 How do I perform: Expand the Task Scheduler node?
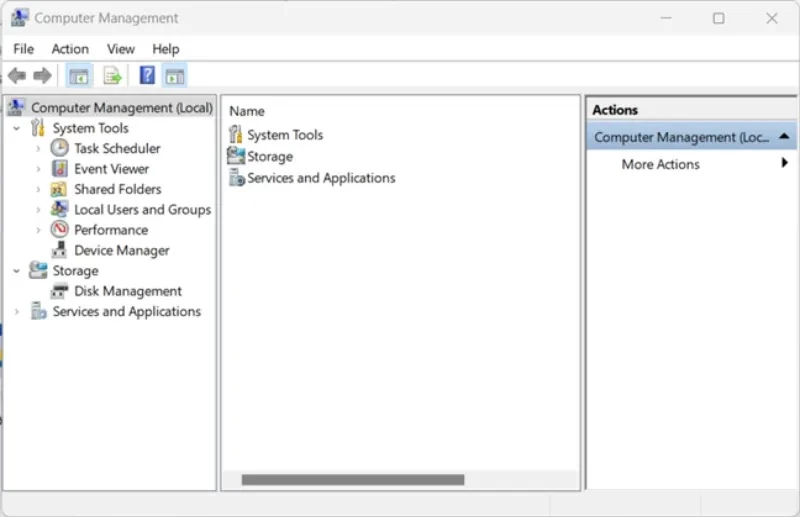coord(38,149)
